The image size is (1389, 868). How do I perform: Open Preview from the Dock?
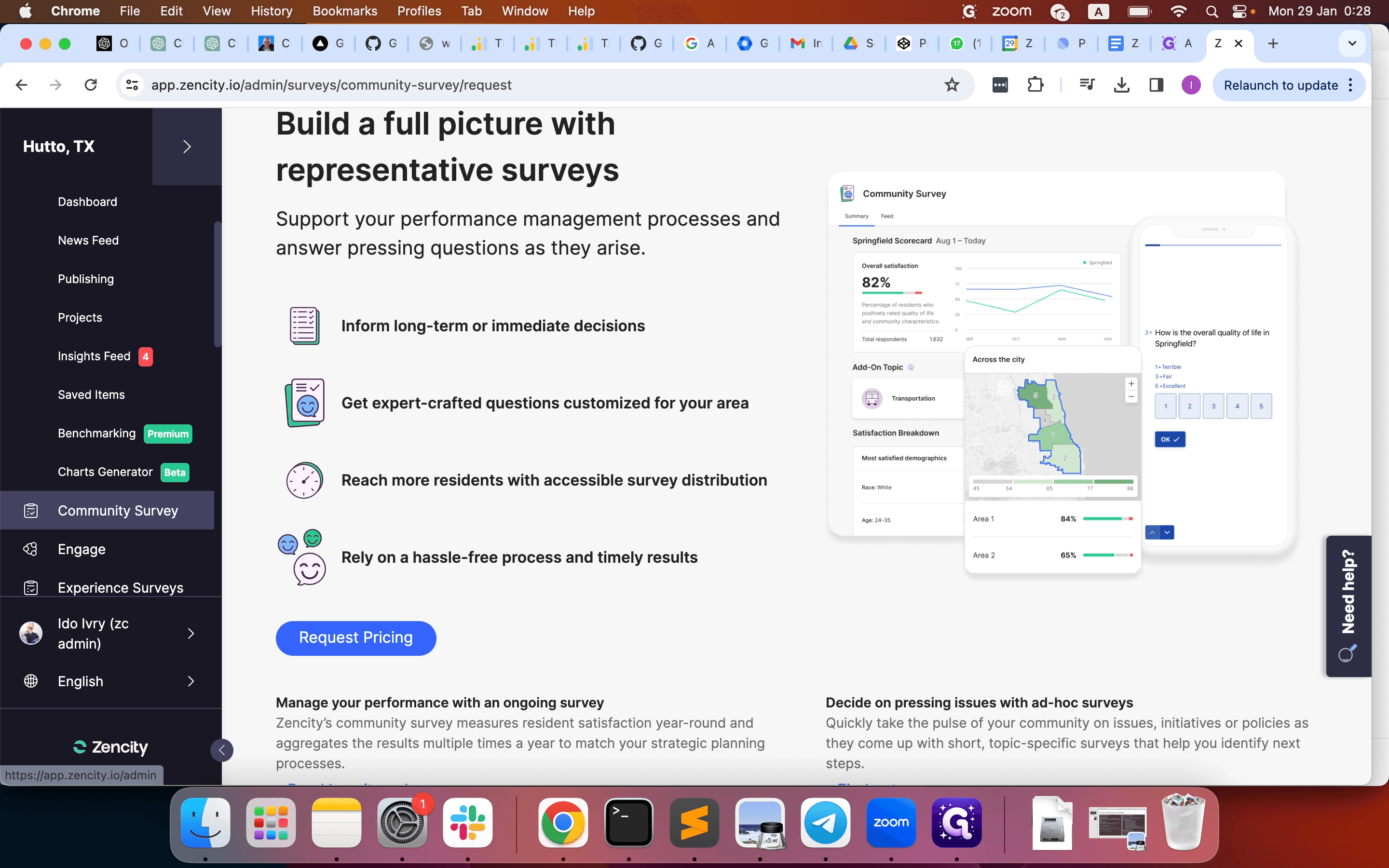[760, 822]
